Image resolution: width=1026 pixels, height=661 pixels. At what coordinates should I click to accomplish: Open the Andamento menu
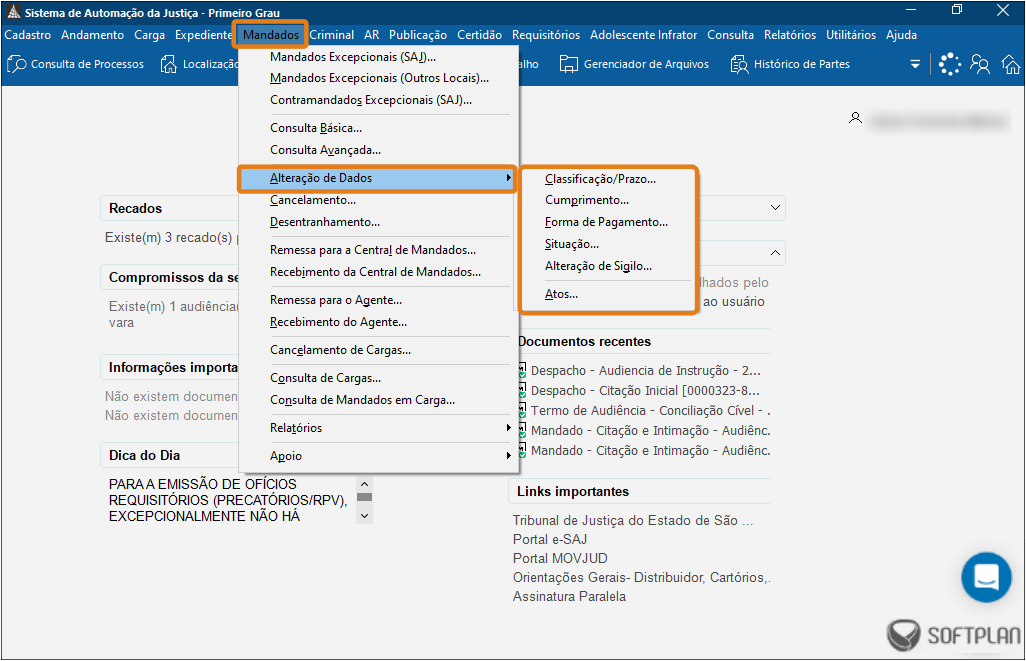(92, 35)
